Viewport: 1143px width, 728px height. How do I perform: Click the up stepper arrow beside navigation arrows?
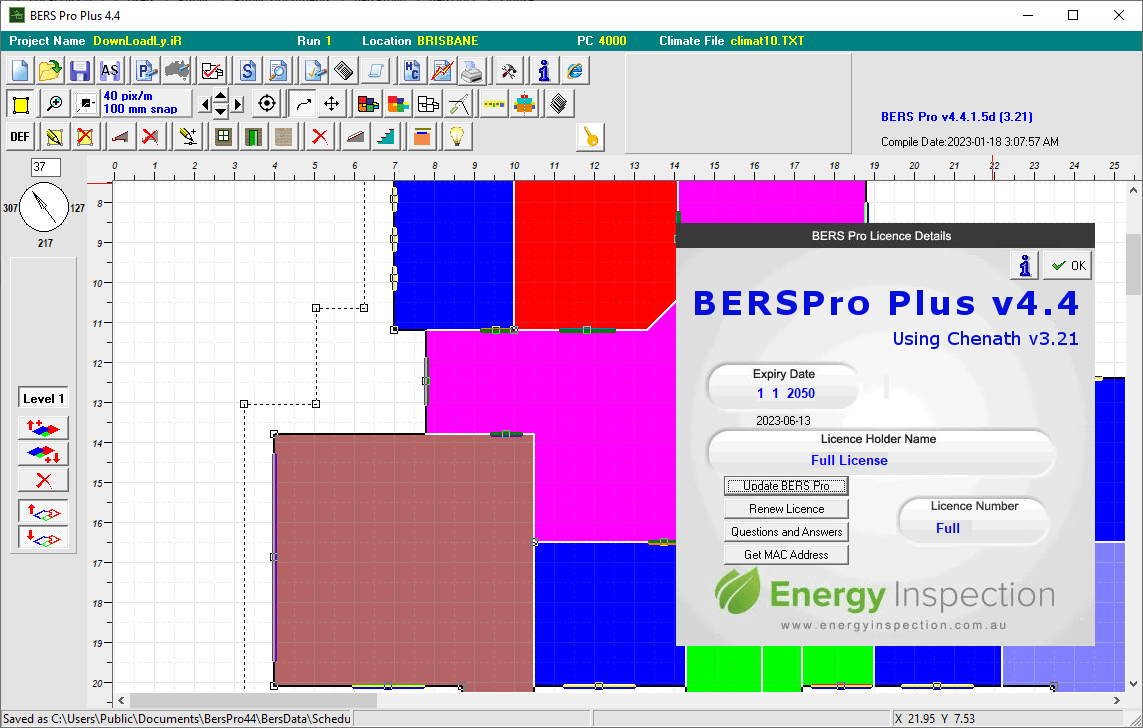pos(221,96)
